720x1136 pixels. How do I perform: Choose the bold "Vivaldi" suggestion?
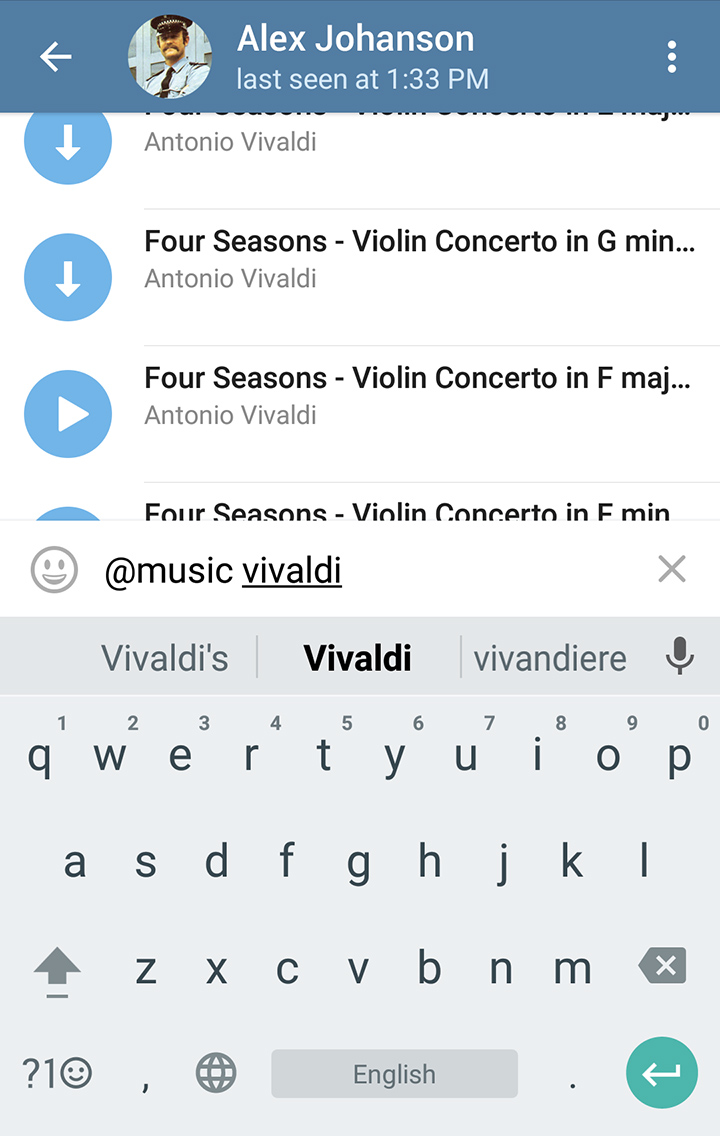pyautogui.click(x=357, y=658)
